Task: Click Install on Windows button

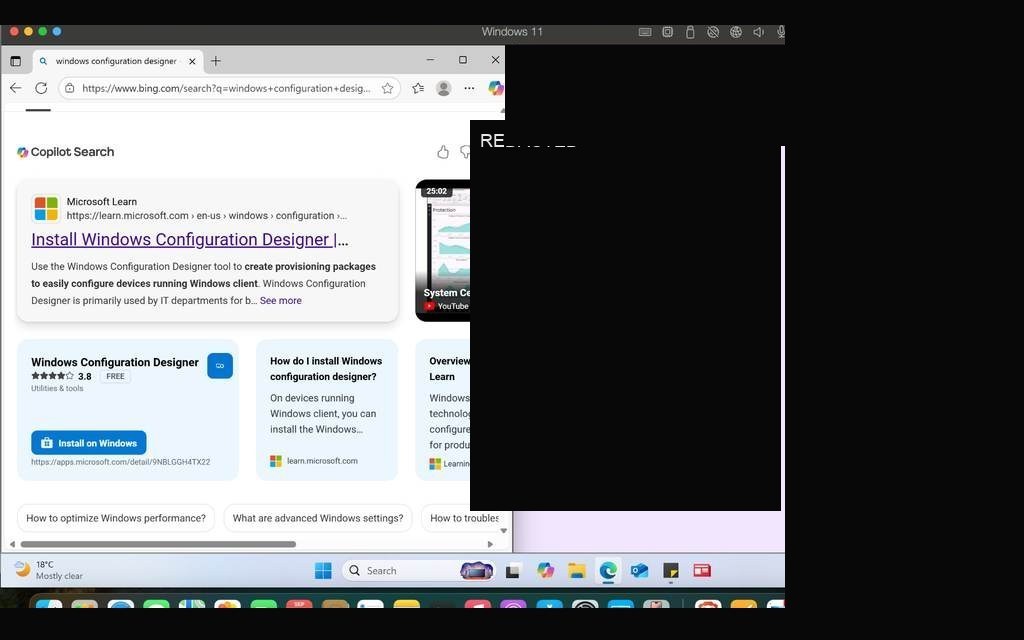Action: point(89,443)
